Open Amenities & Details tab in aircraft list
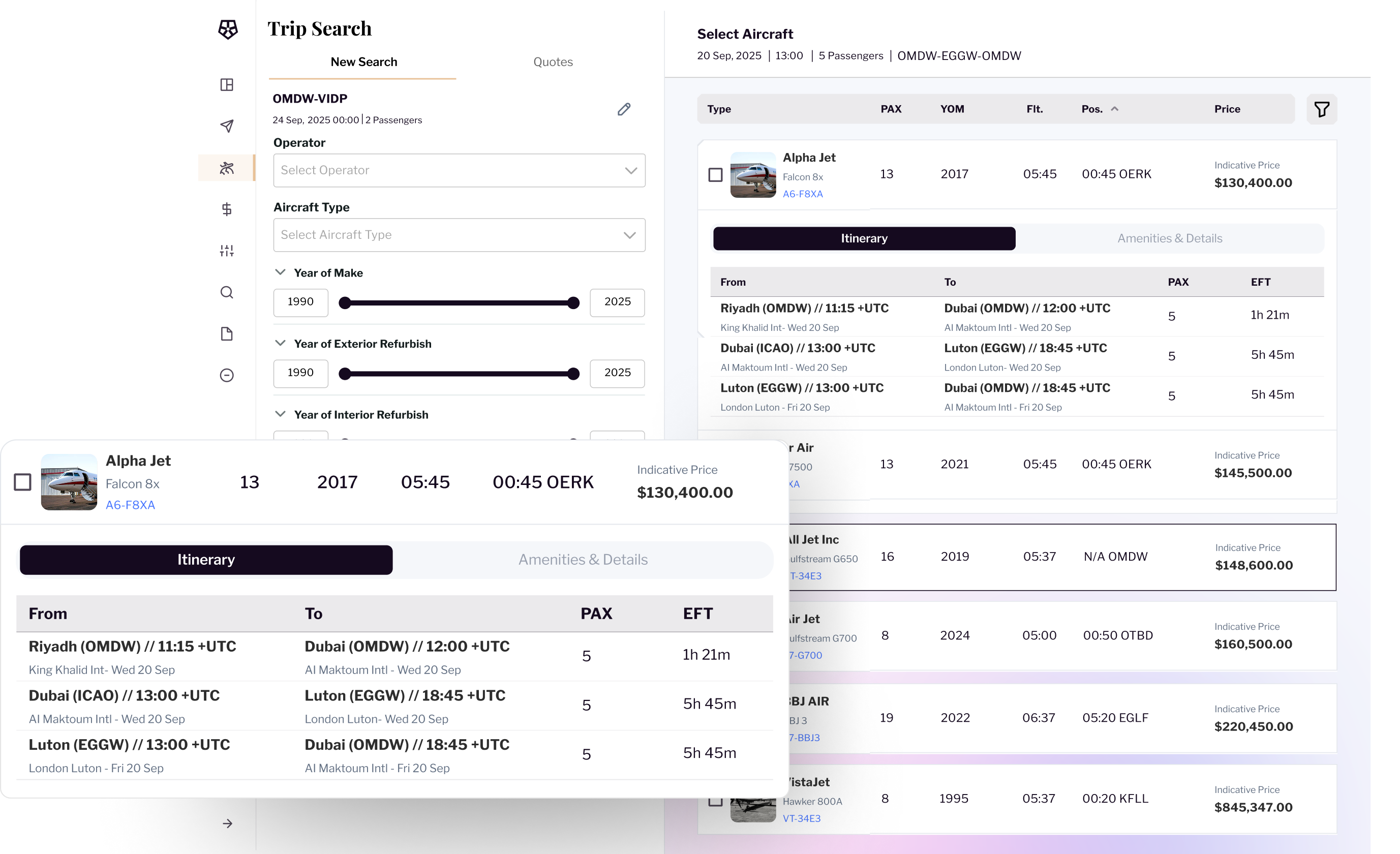1400x854 pixels. pos(1169,238)
